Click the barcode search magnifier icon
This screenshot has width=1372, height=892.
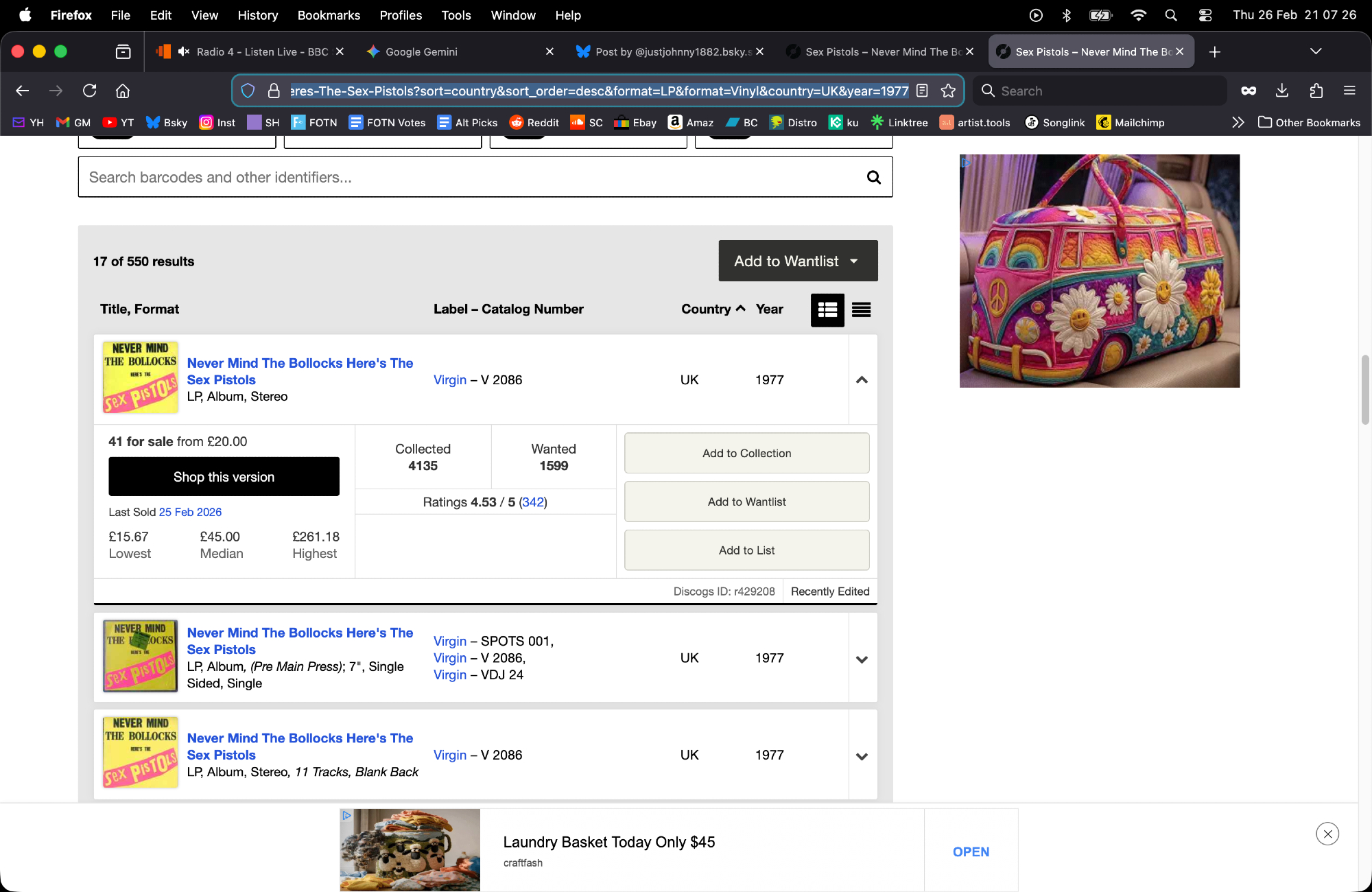tap(873, 178)
